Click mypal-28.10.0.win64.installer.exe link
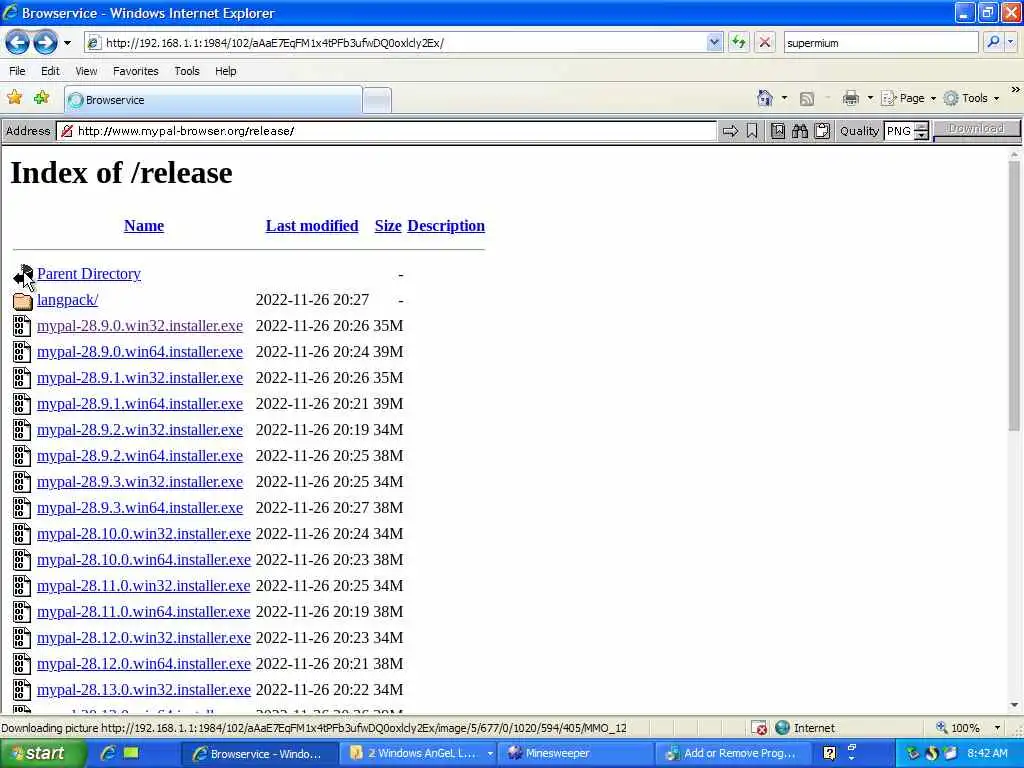The width and height of the screenshot is (1024, 768). (x=144, y=560)
